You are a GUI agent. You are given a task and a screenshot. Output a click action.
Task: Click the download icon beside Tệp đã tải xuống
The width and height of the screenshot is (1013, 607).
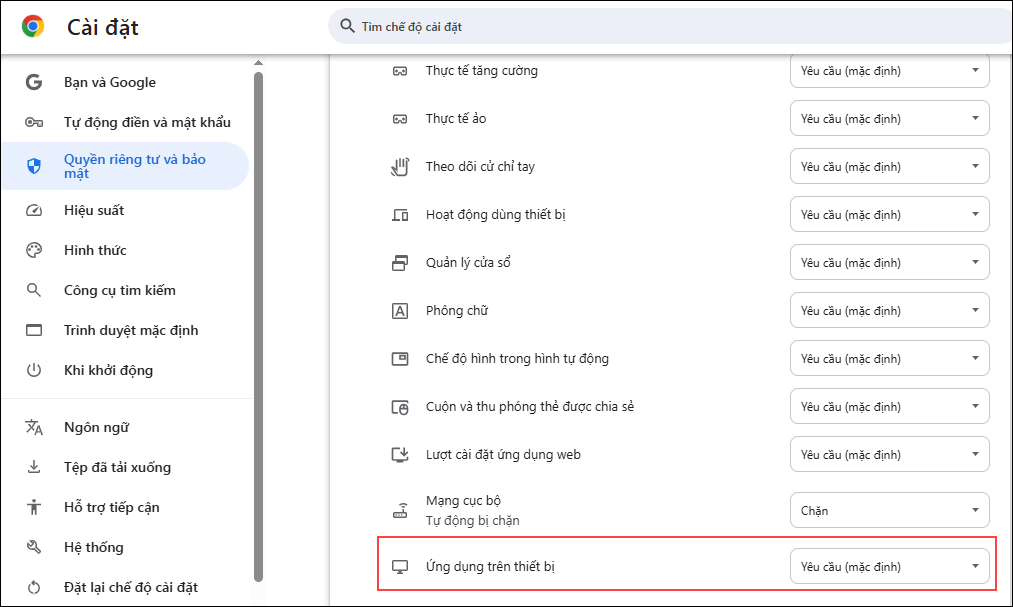click(x=34, y=467)
